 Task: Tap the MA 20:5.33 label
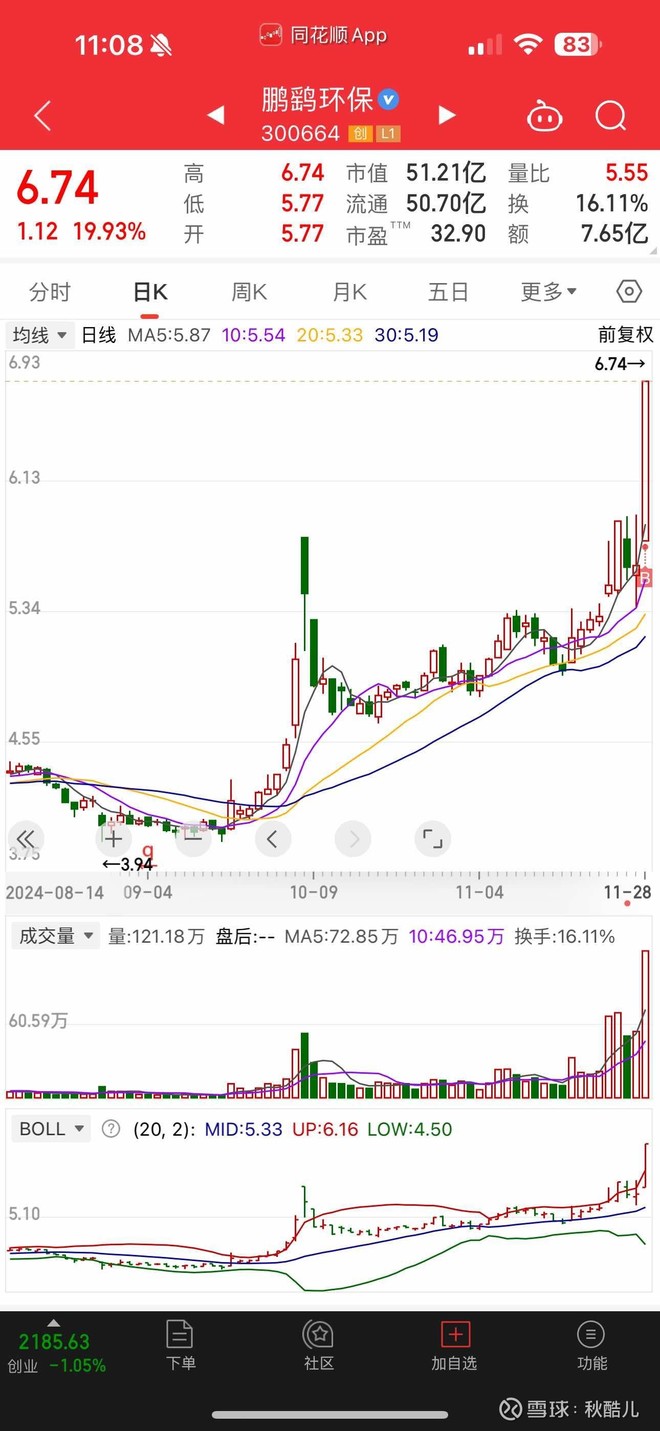(330, 335)
